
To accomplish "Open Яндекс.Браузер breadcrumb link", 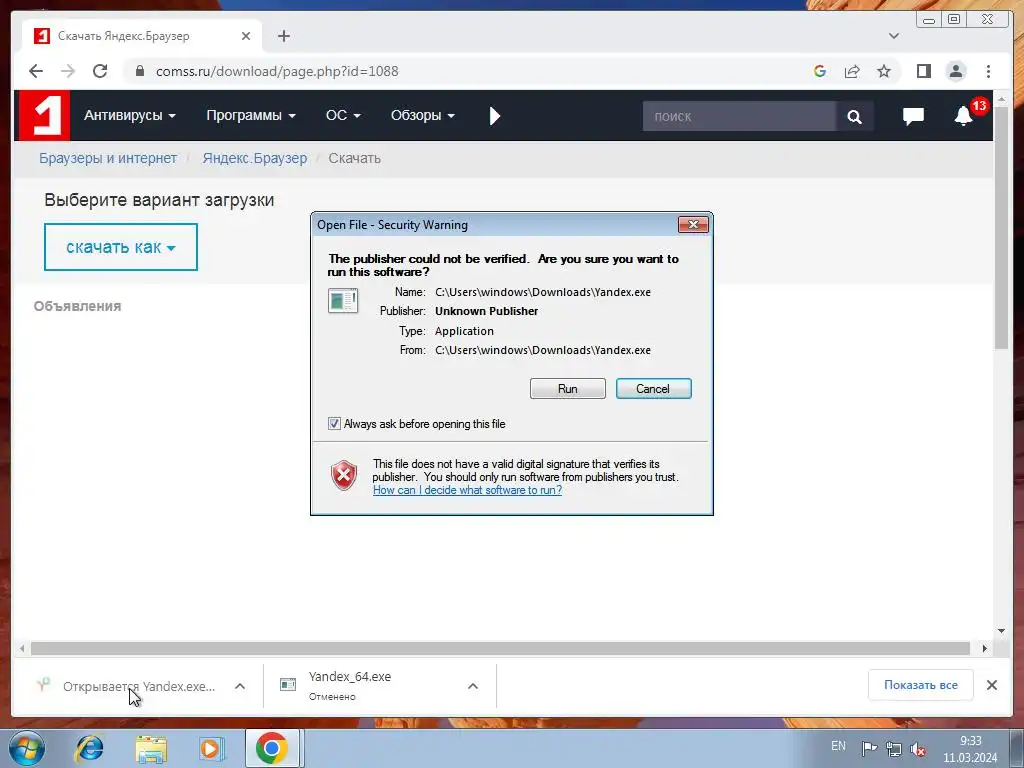I will (255, 158).
